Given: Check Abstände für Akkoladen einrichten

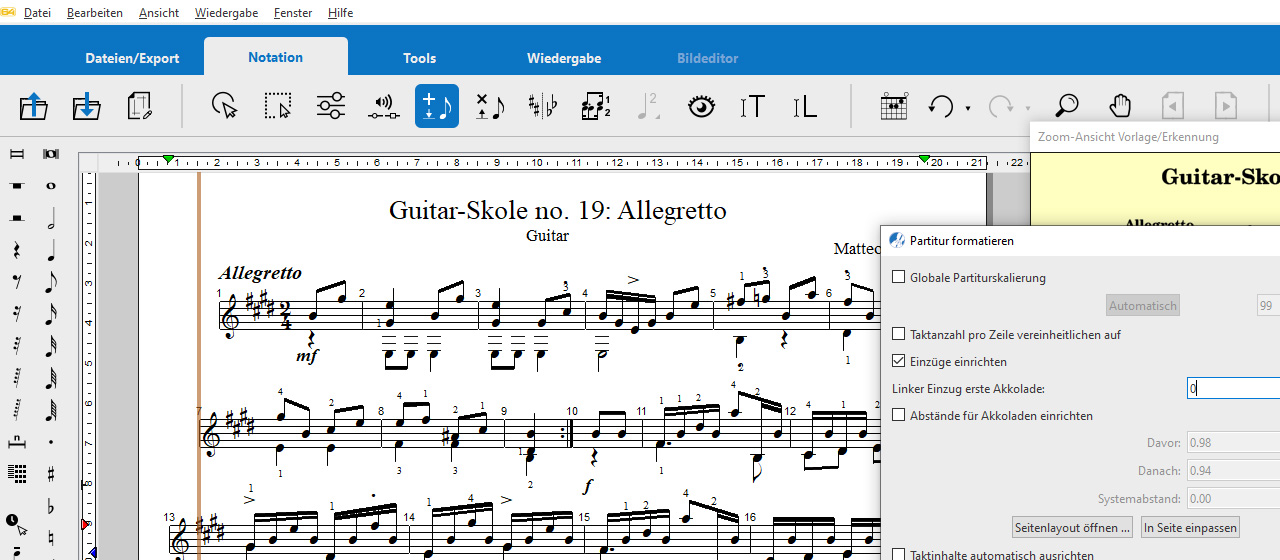Looking at the screenshot, I should (x=898, y=415).
